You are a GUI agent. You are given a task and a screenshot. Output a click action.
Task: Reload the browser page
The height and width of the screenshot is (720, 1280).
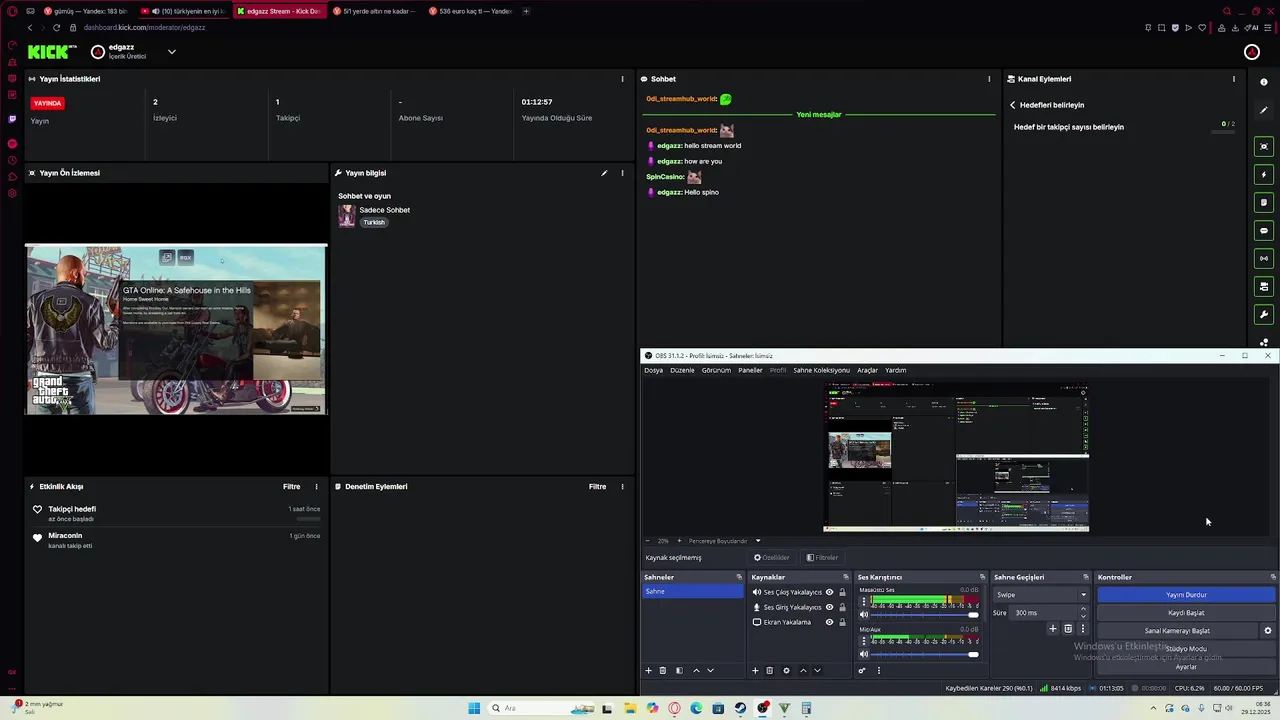pyautogui.click(x=56, y=28)
